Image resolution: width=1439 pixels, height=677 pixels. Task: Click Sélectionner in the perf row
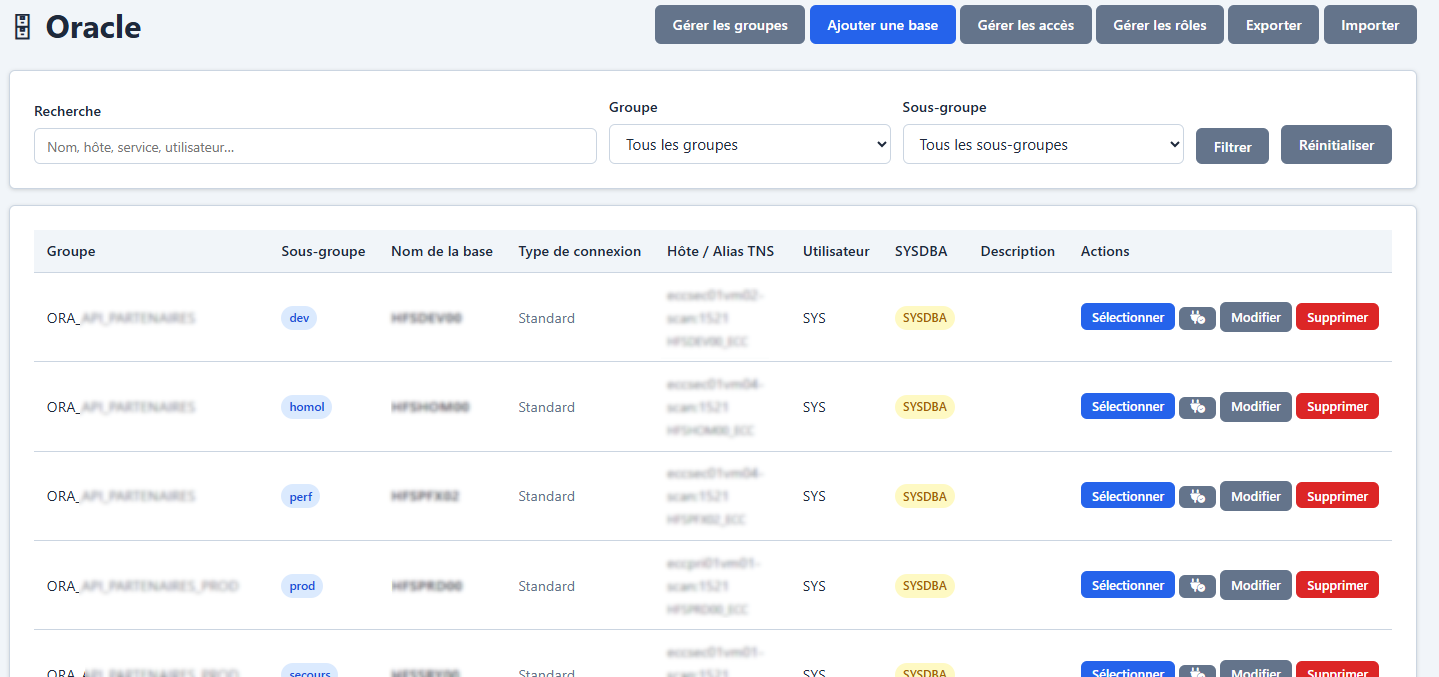(1128, 495)
